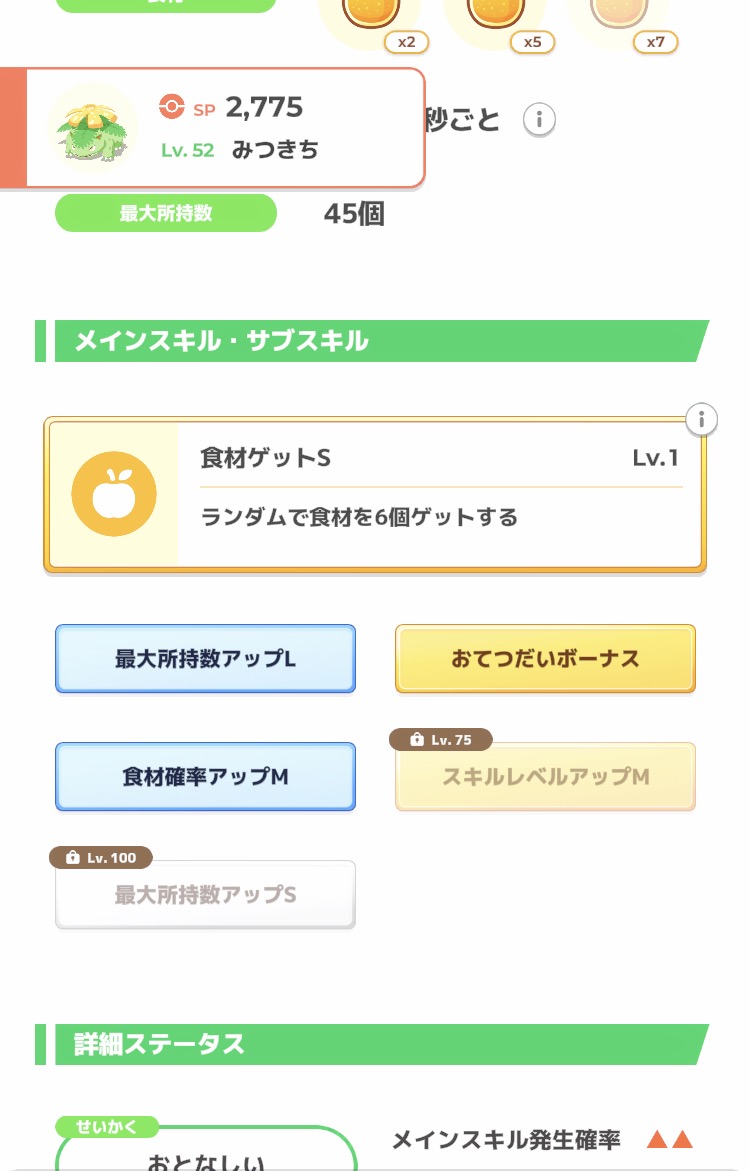
Task: Tap the info icon beside 秒ごと
Action: point(539,120)
